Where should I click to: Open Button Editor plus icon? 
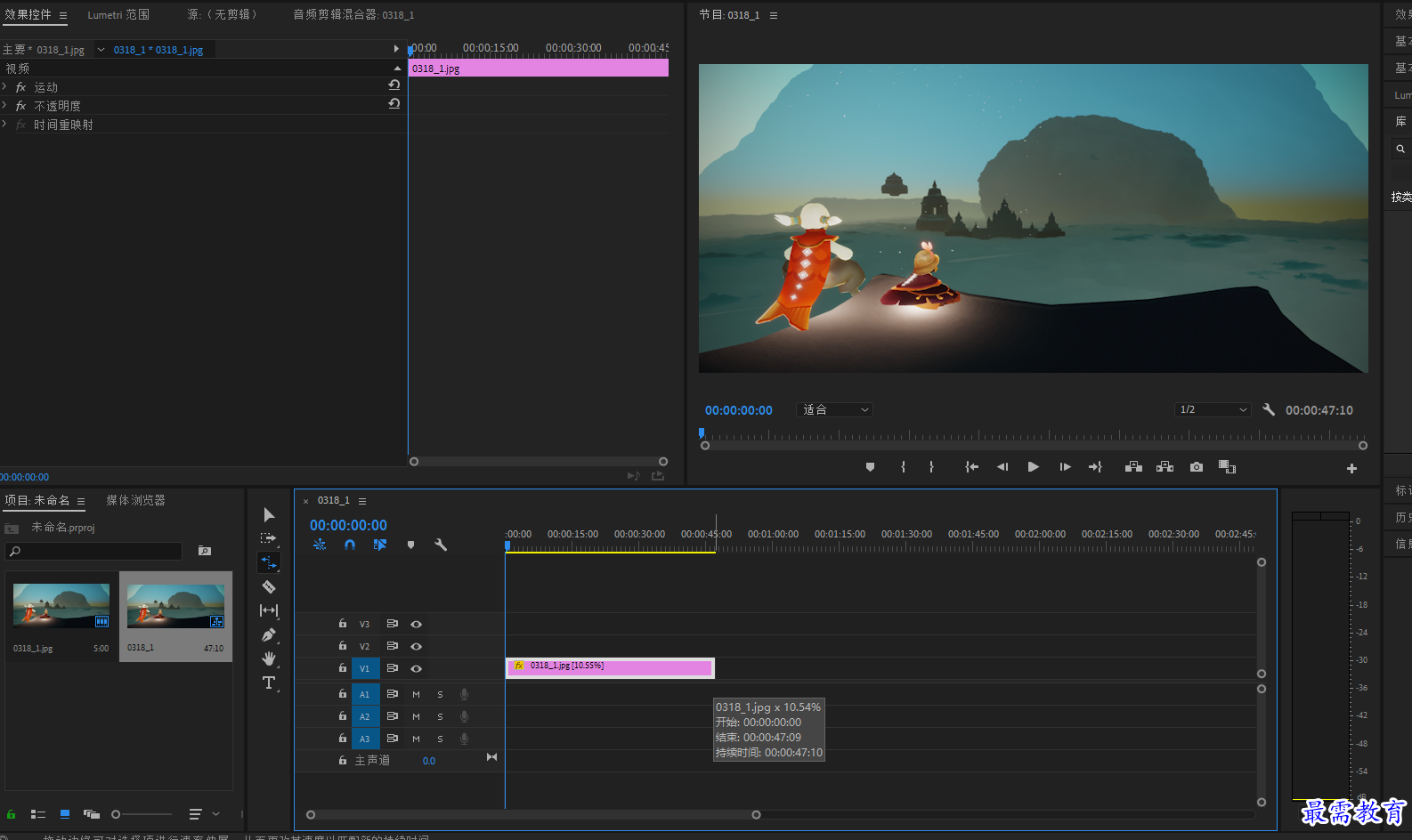(x=1351, y=468)
